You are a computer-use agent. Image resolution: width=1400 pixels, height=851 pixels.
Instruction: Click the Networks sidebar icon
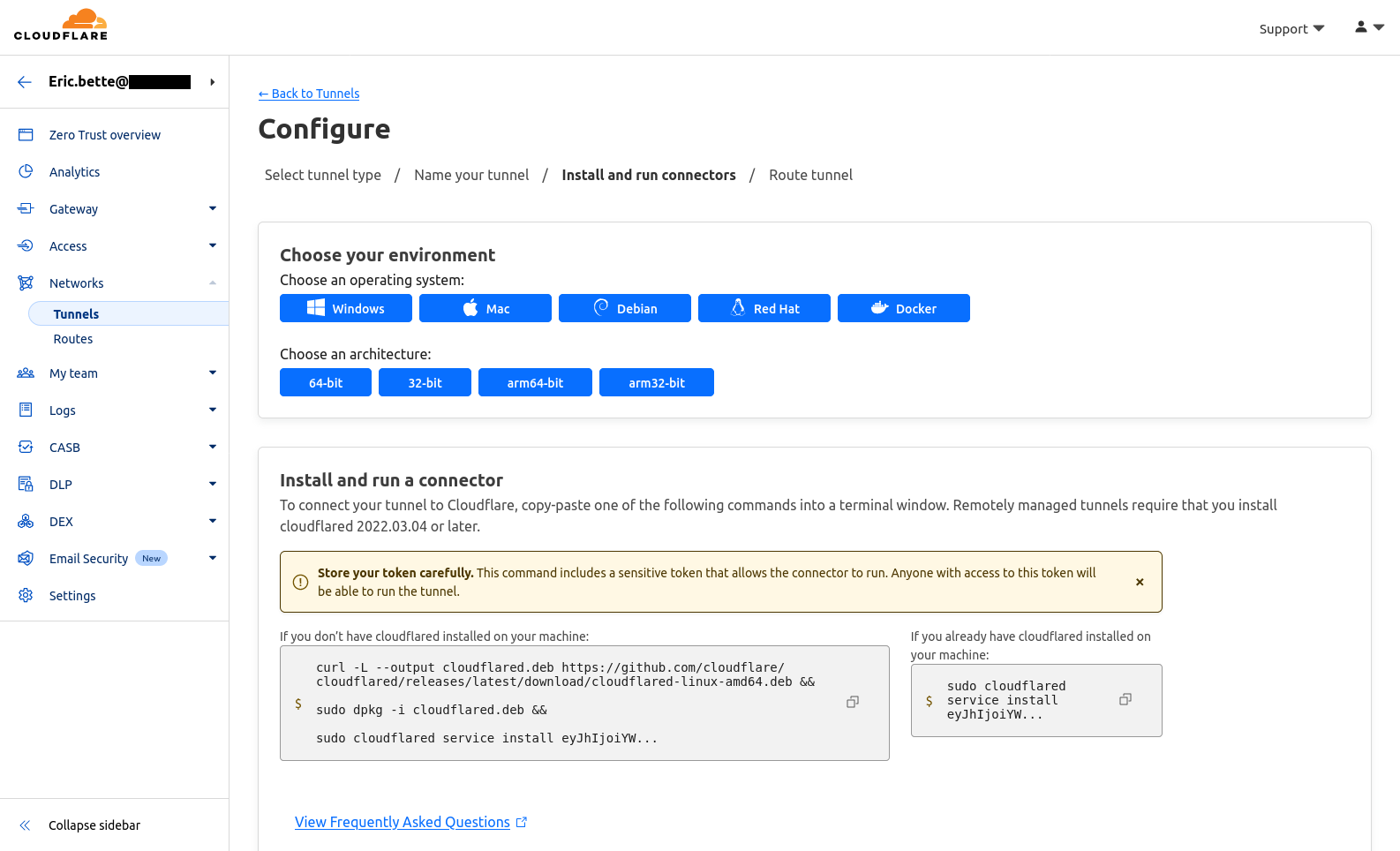(26, 283)
